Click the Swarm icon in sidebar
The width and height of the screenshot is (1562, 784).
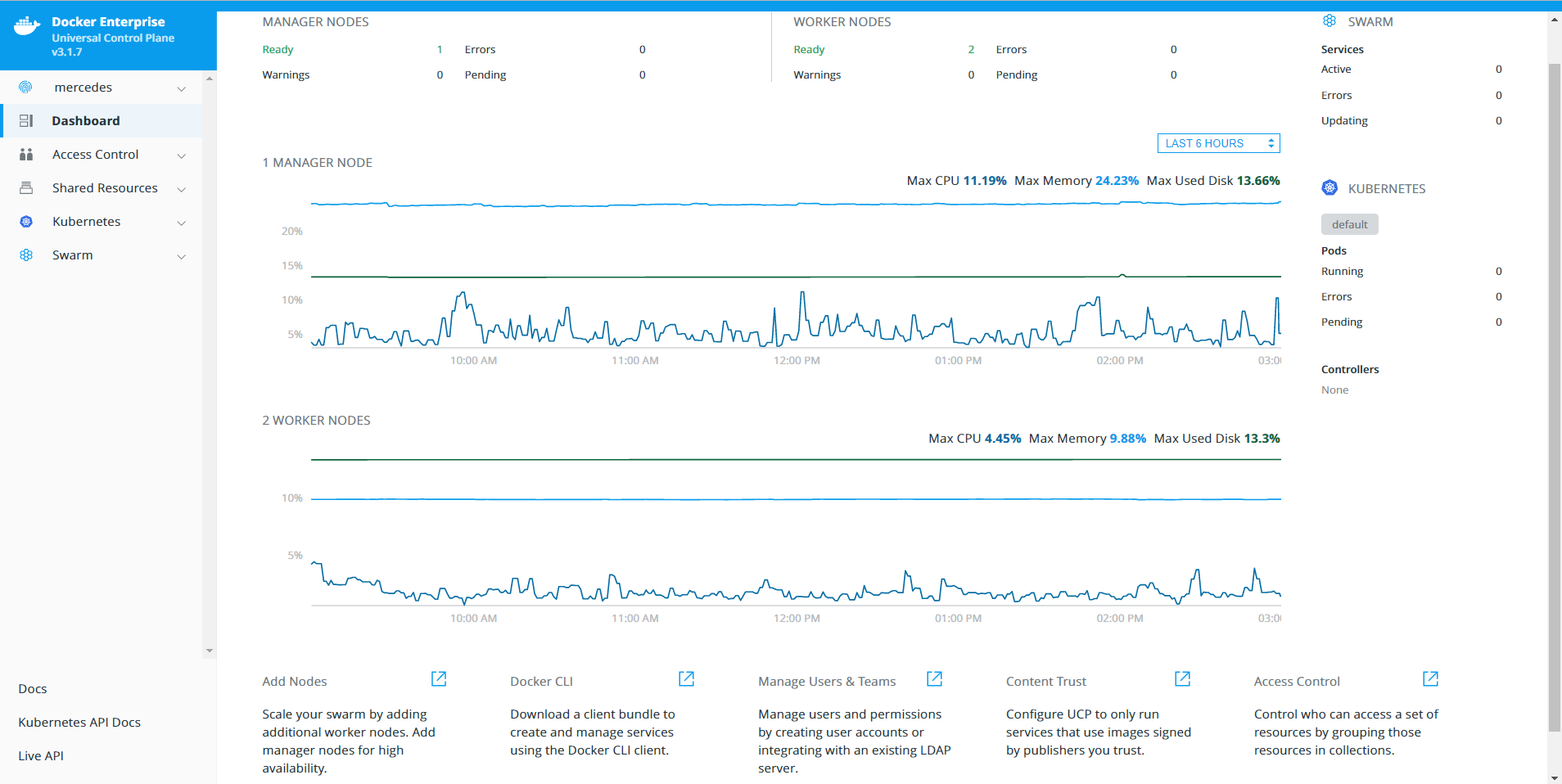click(26, 255)
